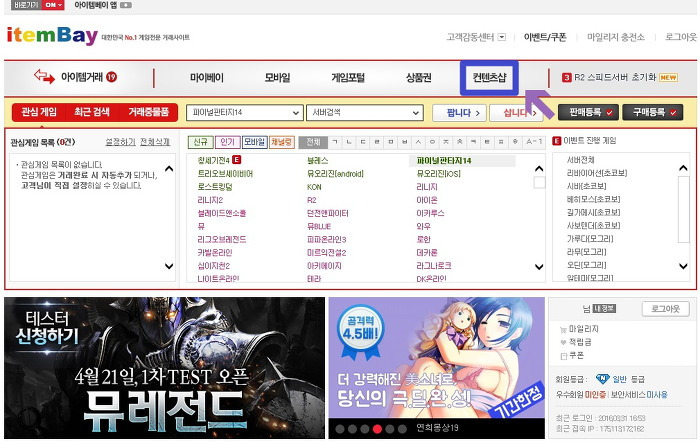Click 설정하기 in 관심게임 목록

point(121,142)
